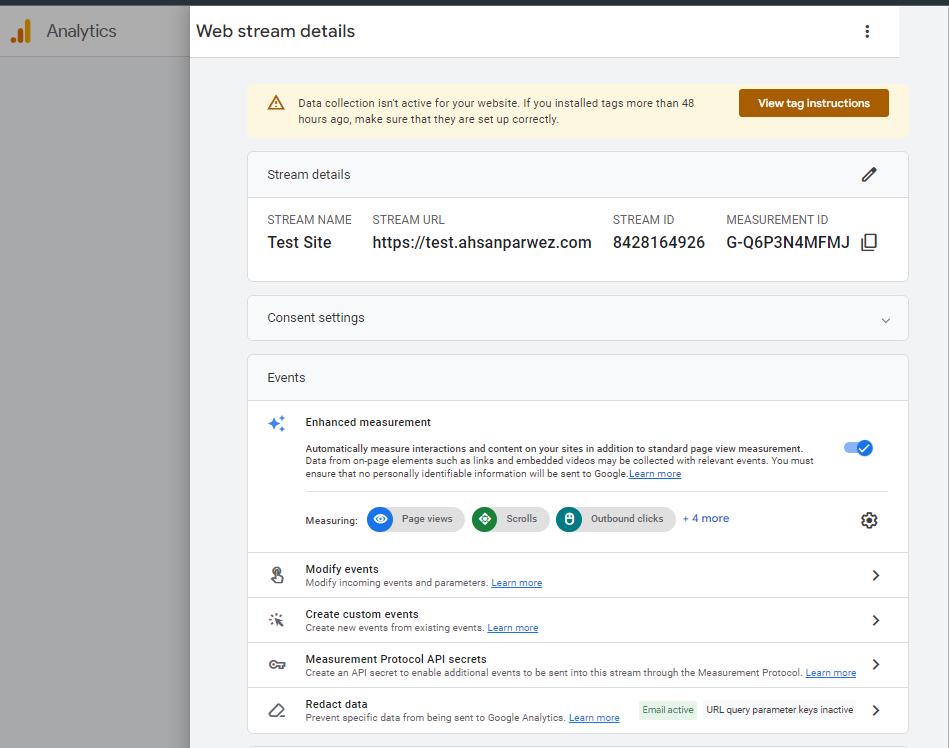949x748 pixels.
Task: Show the '+ 4 more' measured events
Action: 706,519
